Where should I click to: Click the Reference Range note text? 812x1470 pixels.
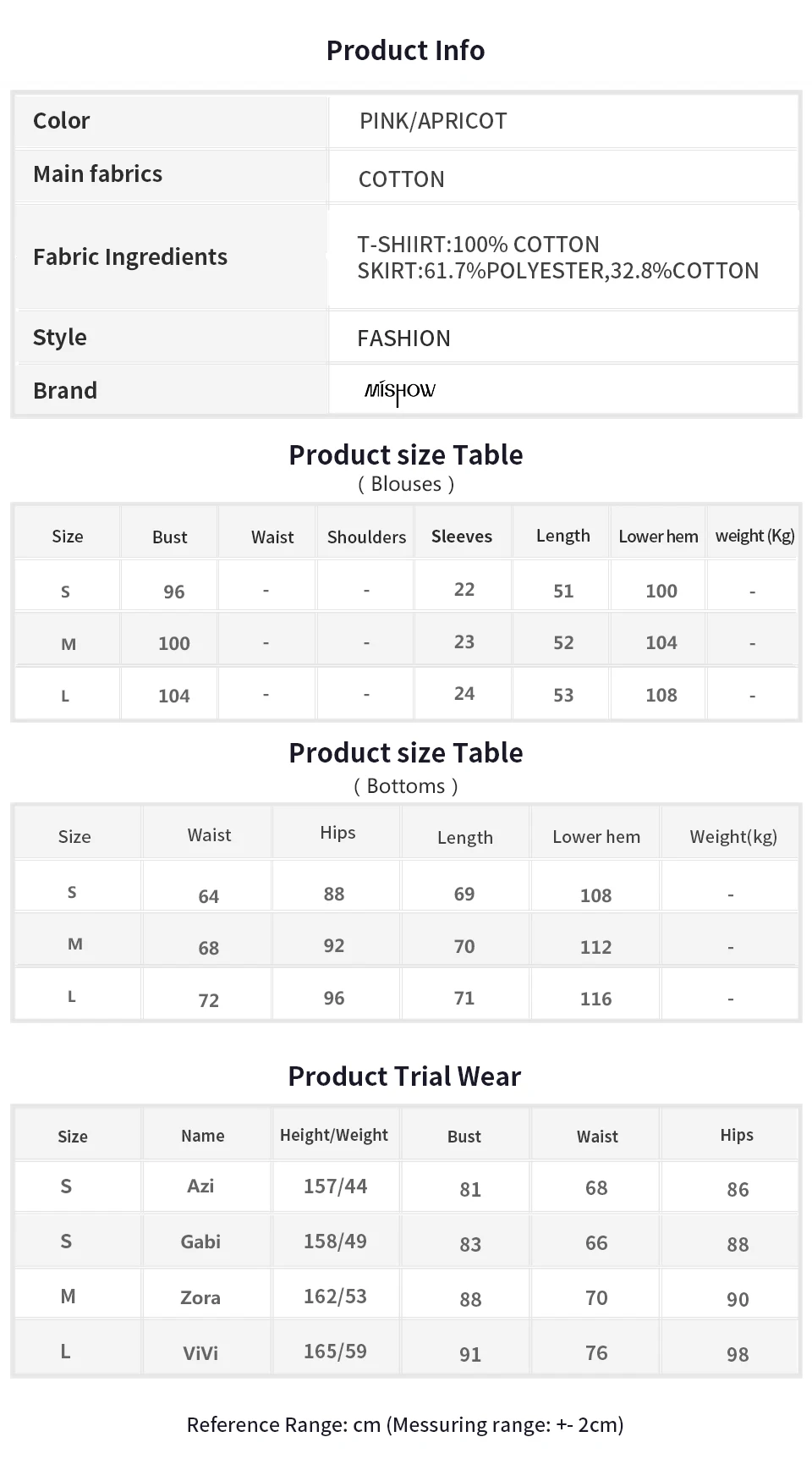coord(405,1425)
